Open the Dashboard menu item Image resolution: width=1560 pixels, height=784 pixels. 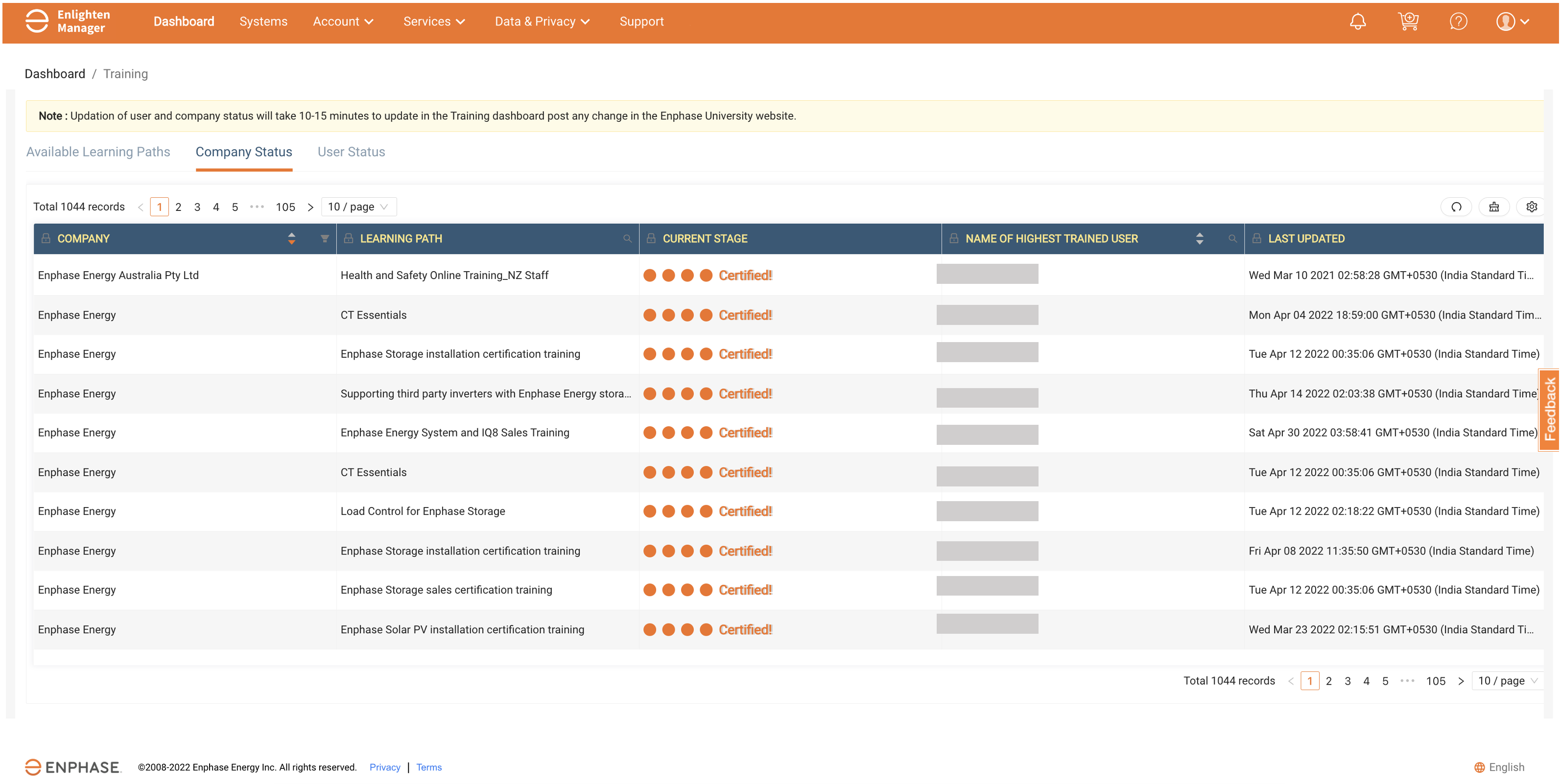(184, 22)
